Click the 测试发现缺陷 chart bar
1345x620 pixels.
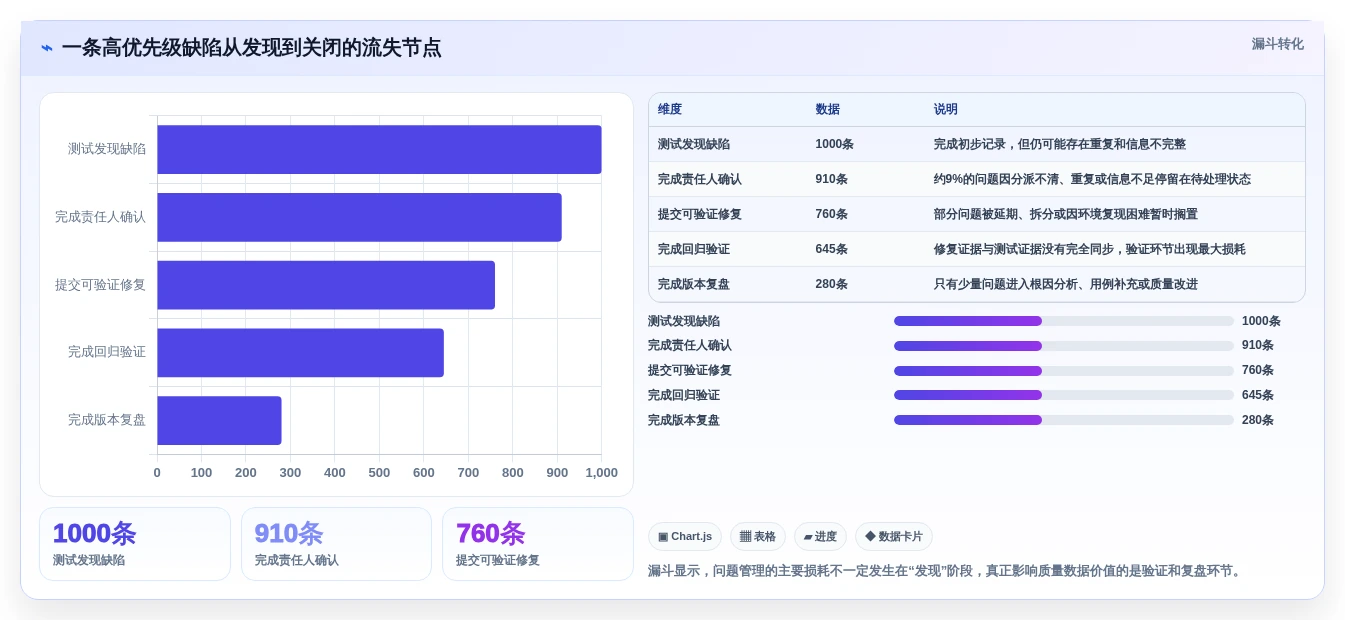[379, 149]
